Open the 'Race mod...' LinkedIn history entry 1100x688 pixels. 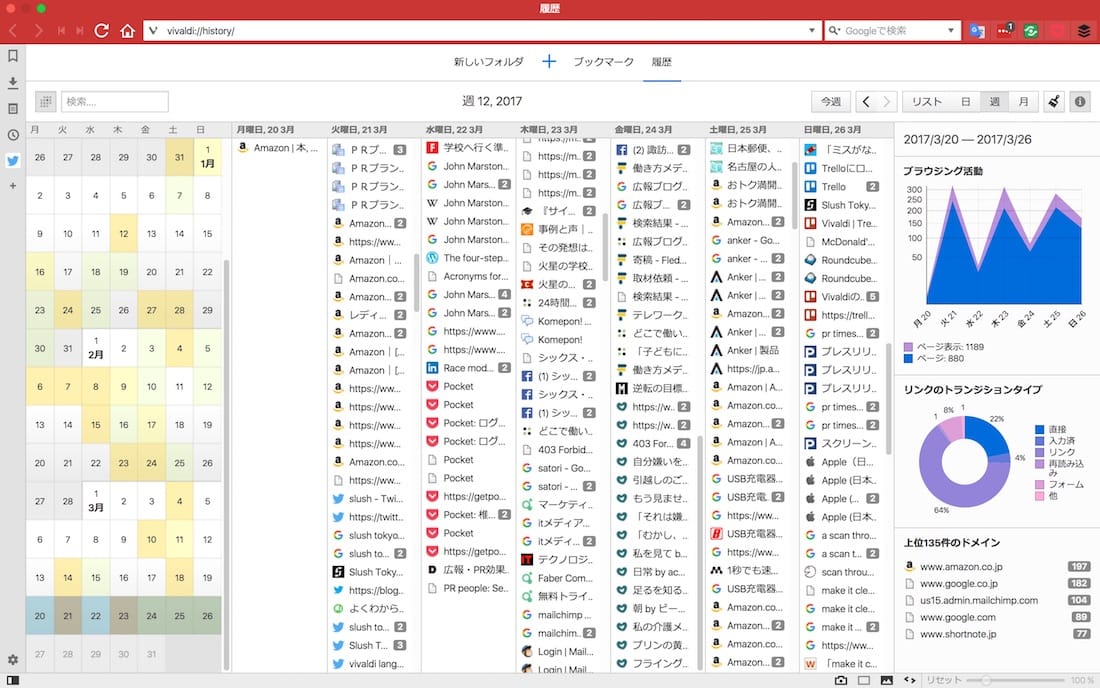469,368
